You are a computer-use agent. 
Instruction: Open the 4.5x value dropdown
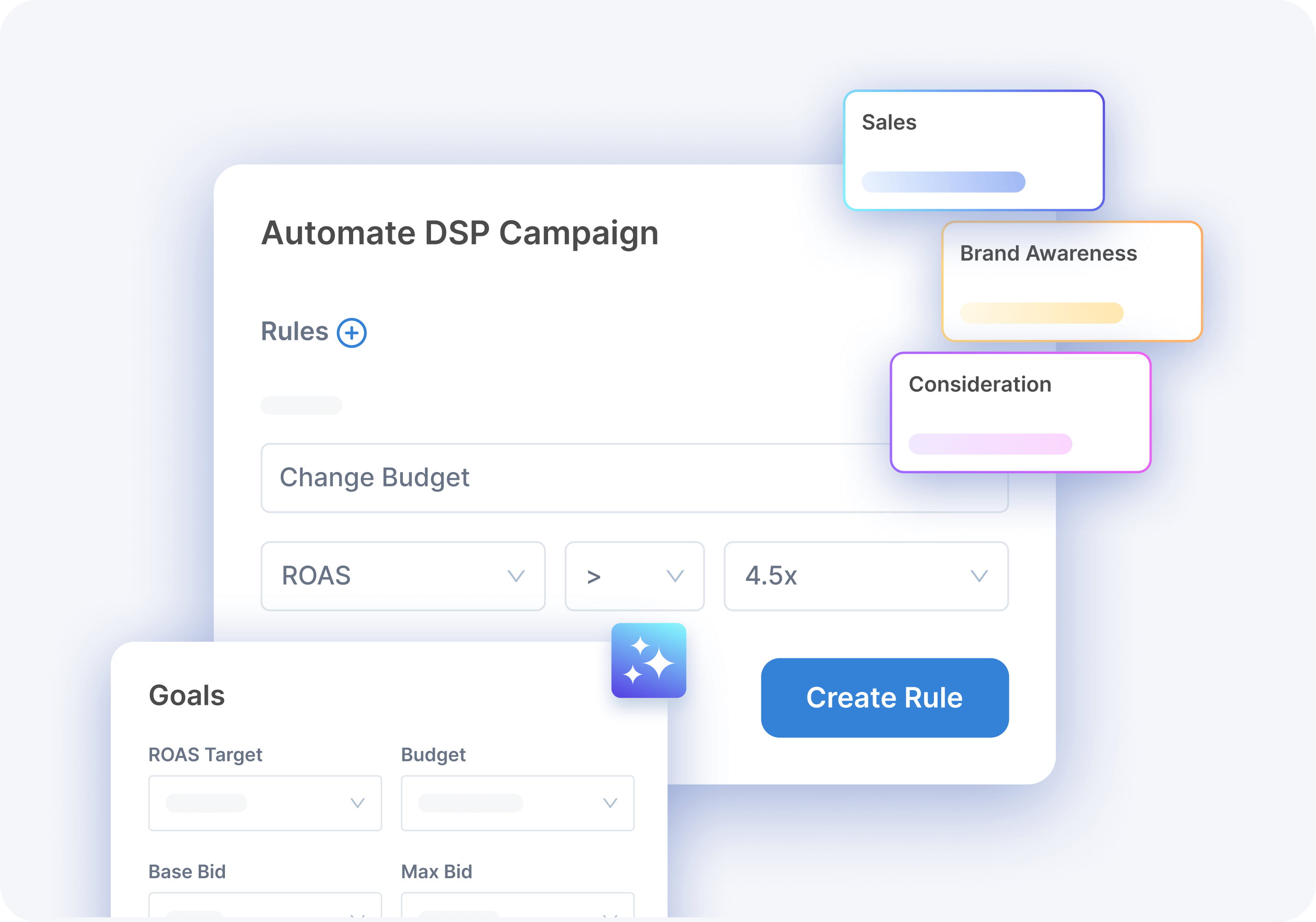866,576
